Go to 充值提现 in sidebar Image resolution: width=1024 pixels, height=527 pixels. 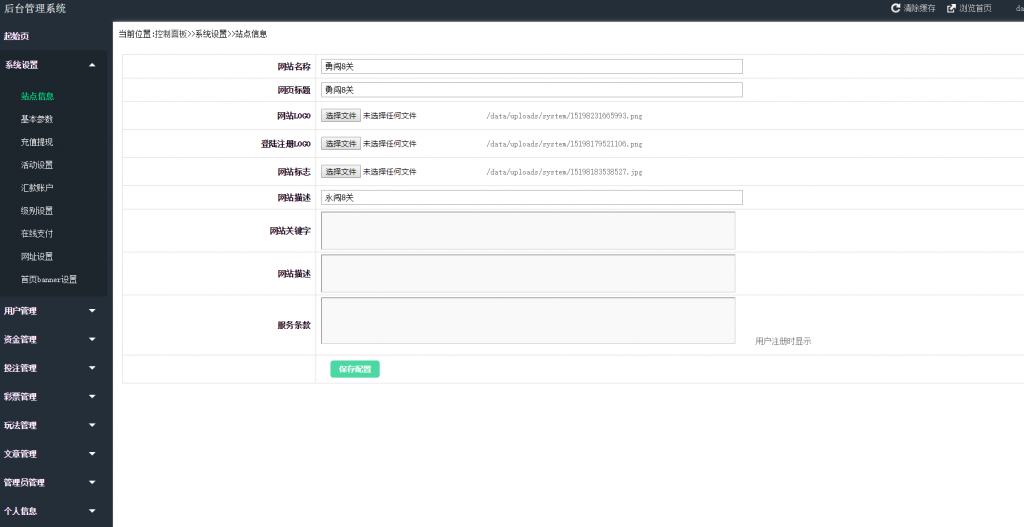tap(37, 142)
